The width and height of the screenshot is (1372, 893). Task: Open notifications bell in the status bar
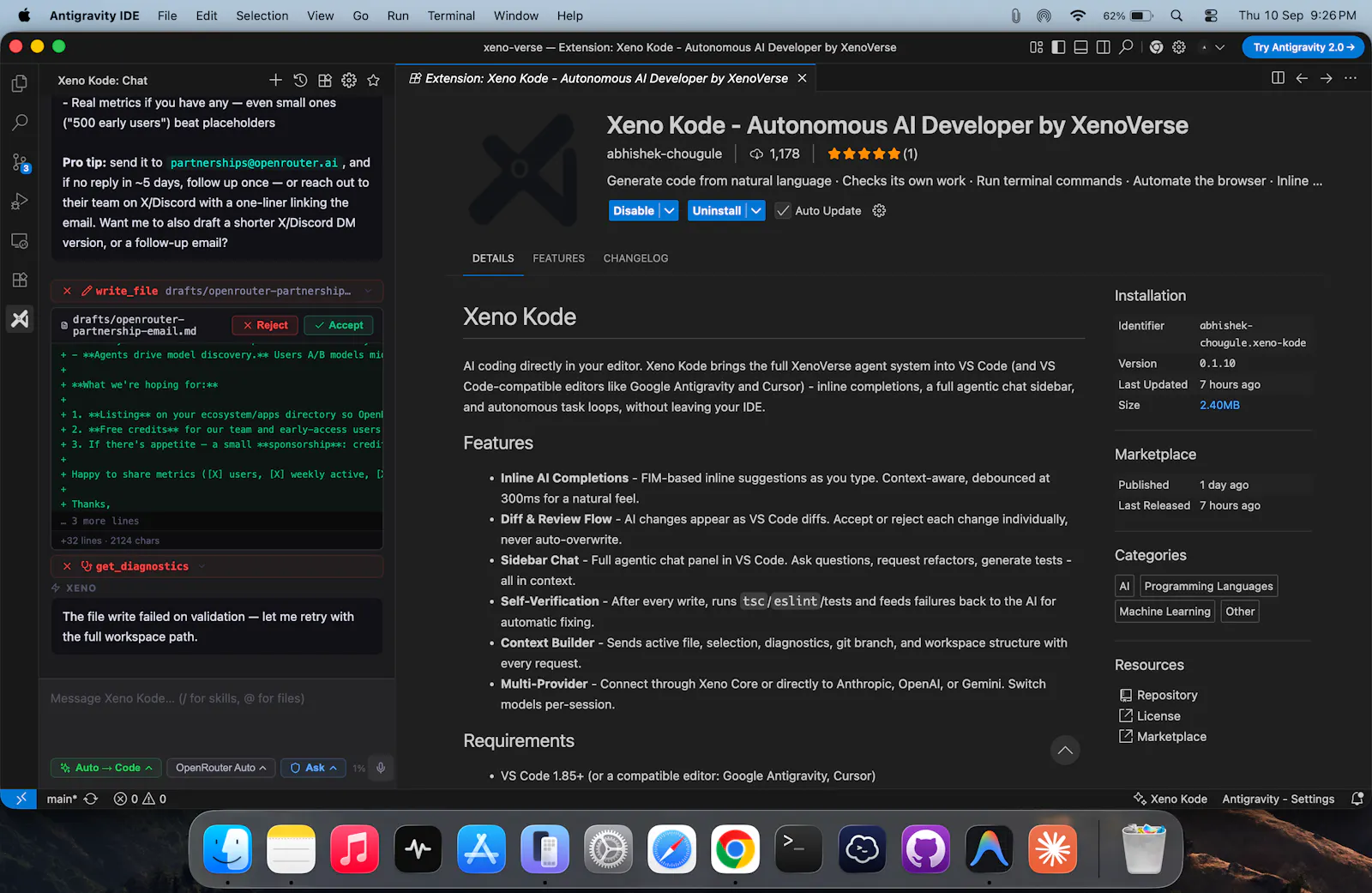1357,799
